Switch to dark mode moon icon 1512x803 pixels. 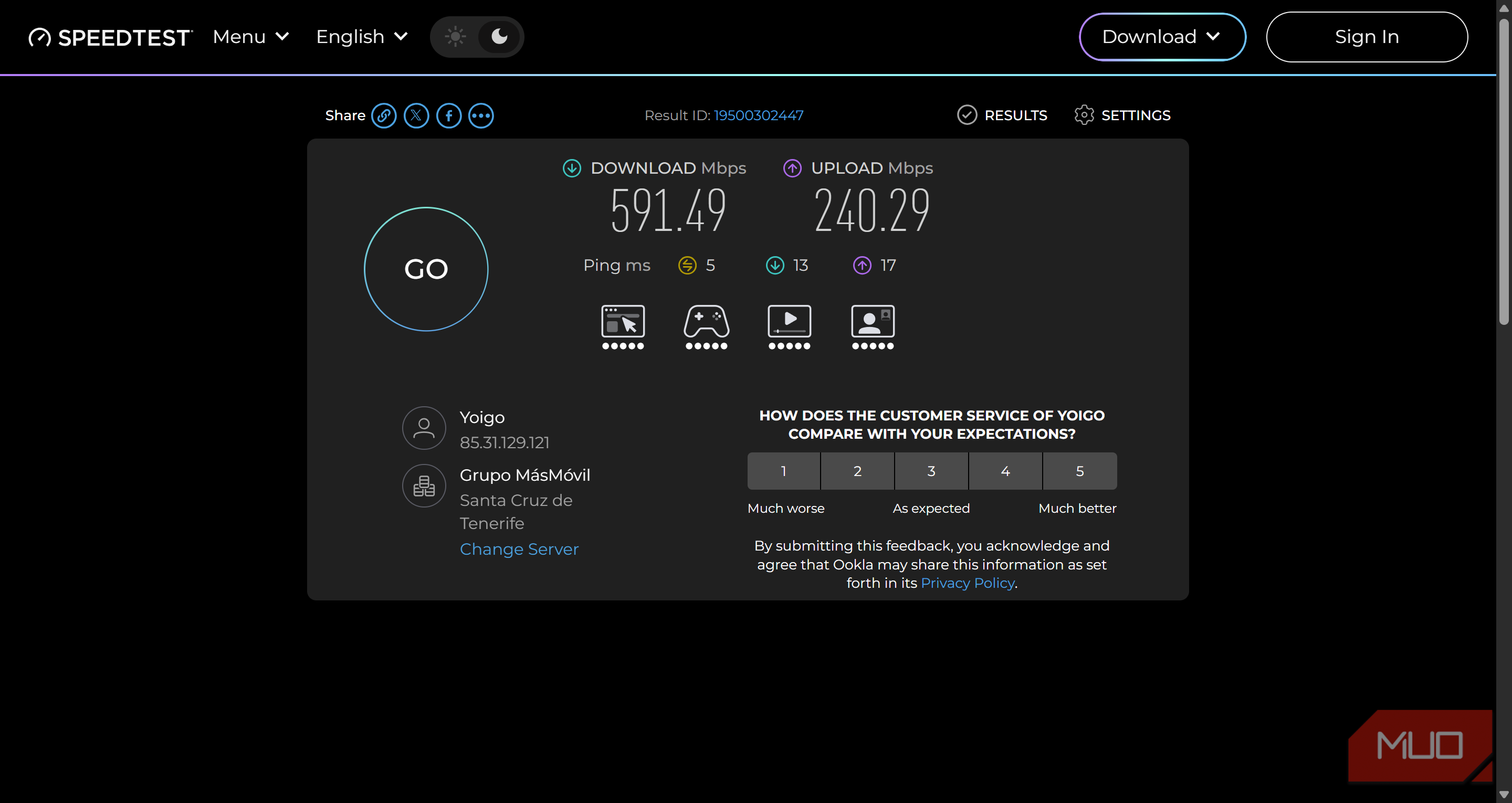click(x=499, y=36)
